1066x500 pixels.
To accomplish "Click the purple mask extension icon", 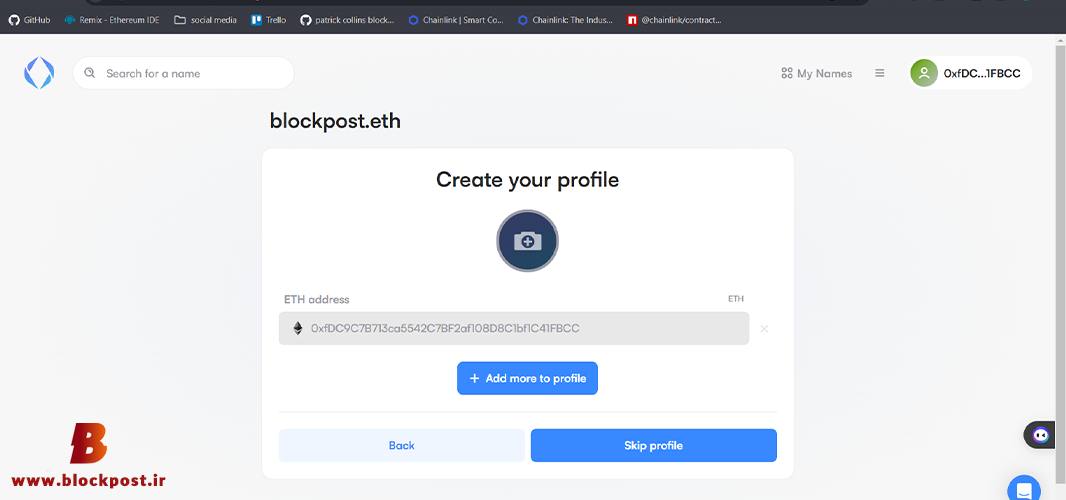I will [x=1040, y=435].
